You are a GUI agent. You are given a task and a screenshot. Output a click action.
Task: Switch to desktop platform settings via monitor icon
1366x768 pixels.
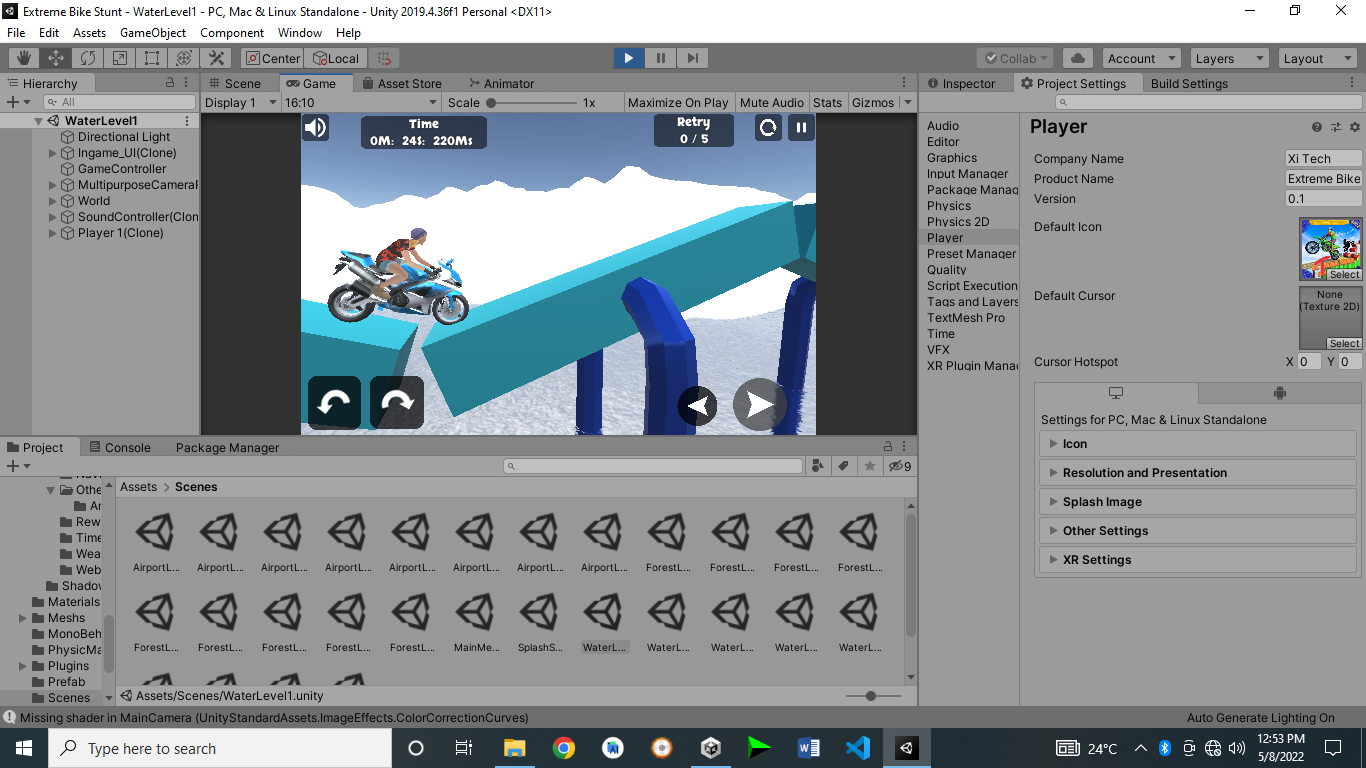[1116, 392]
